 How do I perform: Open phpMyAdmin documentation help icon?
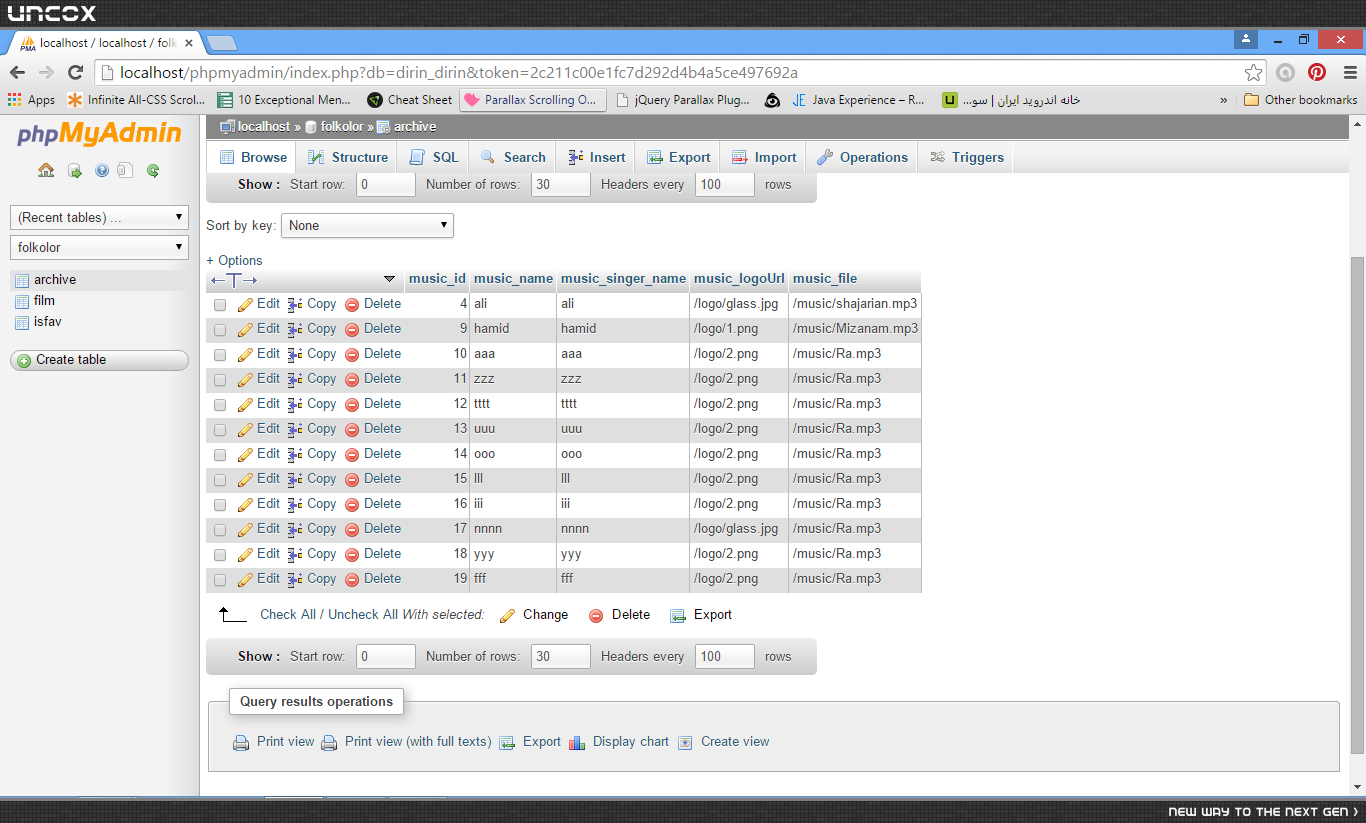(x=101, y=170)
